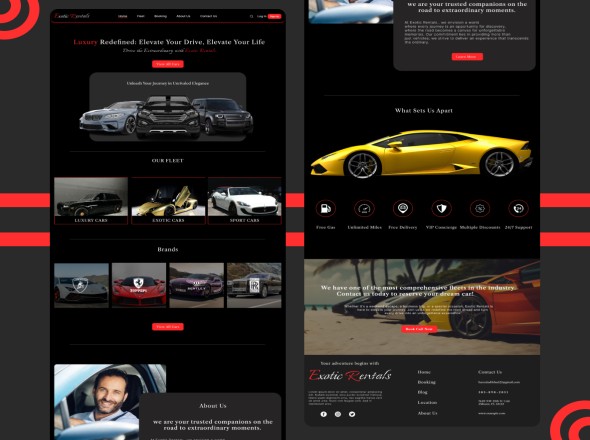Click the website URL in footer
This screenshot has width=590, height=440.
coord(491,413)
